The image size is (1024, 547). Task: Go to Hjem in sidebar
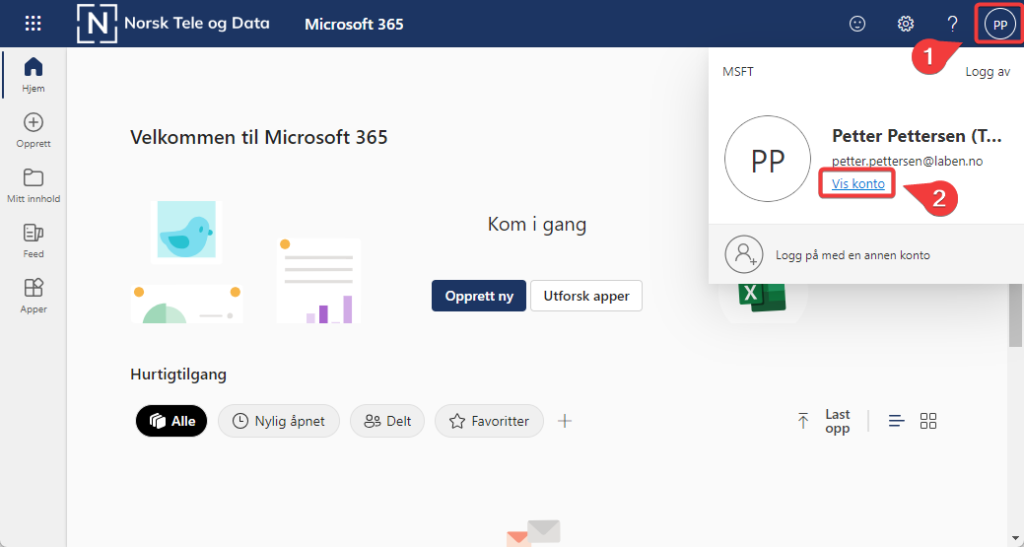click(33, 75)
